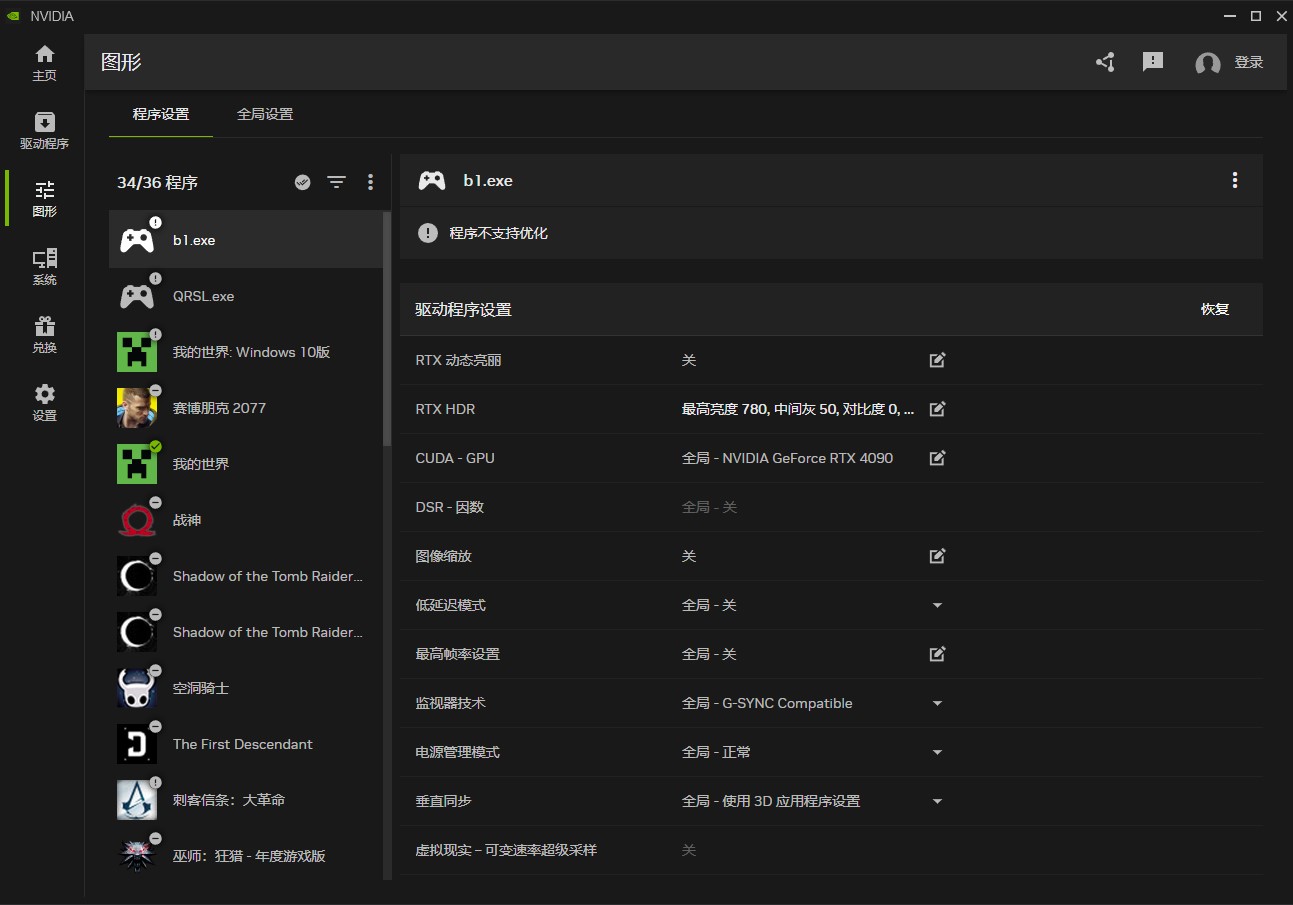1293x905 pixels.
Task: Edit 图像缩放 setting
Action: [x=937, y=556]
